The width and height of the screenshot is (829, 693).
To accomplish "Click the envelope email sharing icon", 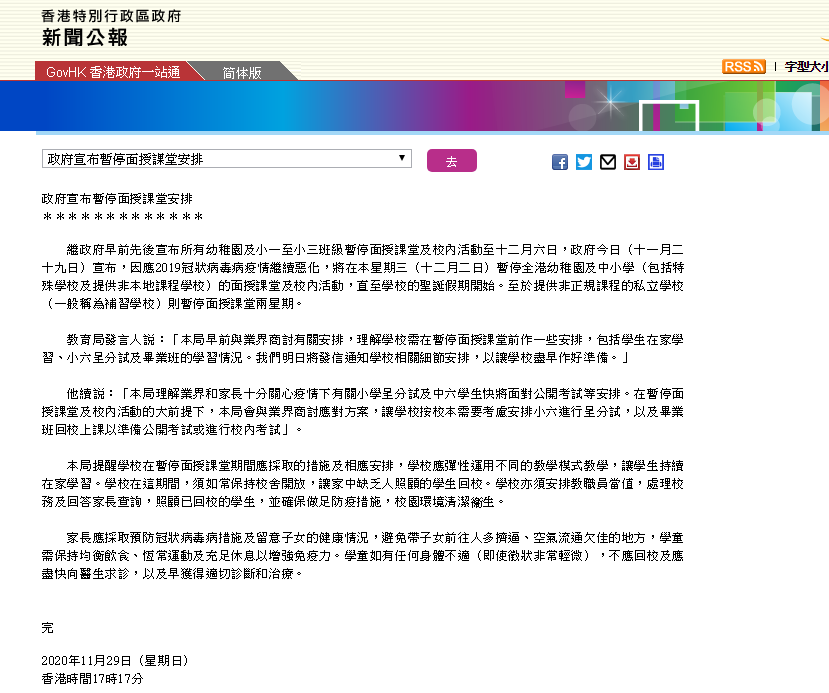I will (607, 161).
